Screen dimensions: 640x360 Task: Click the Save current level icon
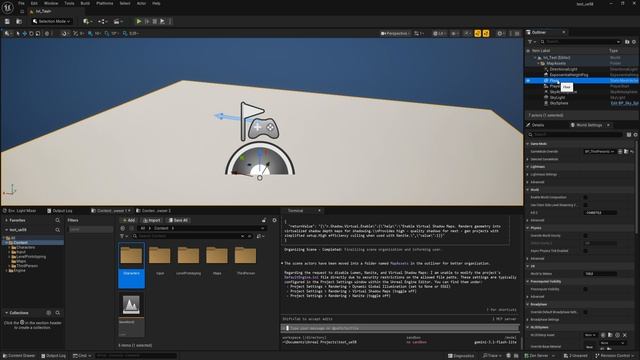[7, 21]
